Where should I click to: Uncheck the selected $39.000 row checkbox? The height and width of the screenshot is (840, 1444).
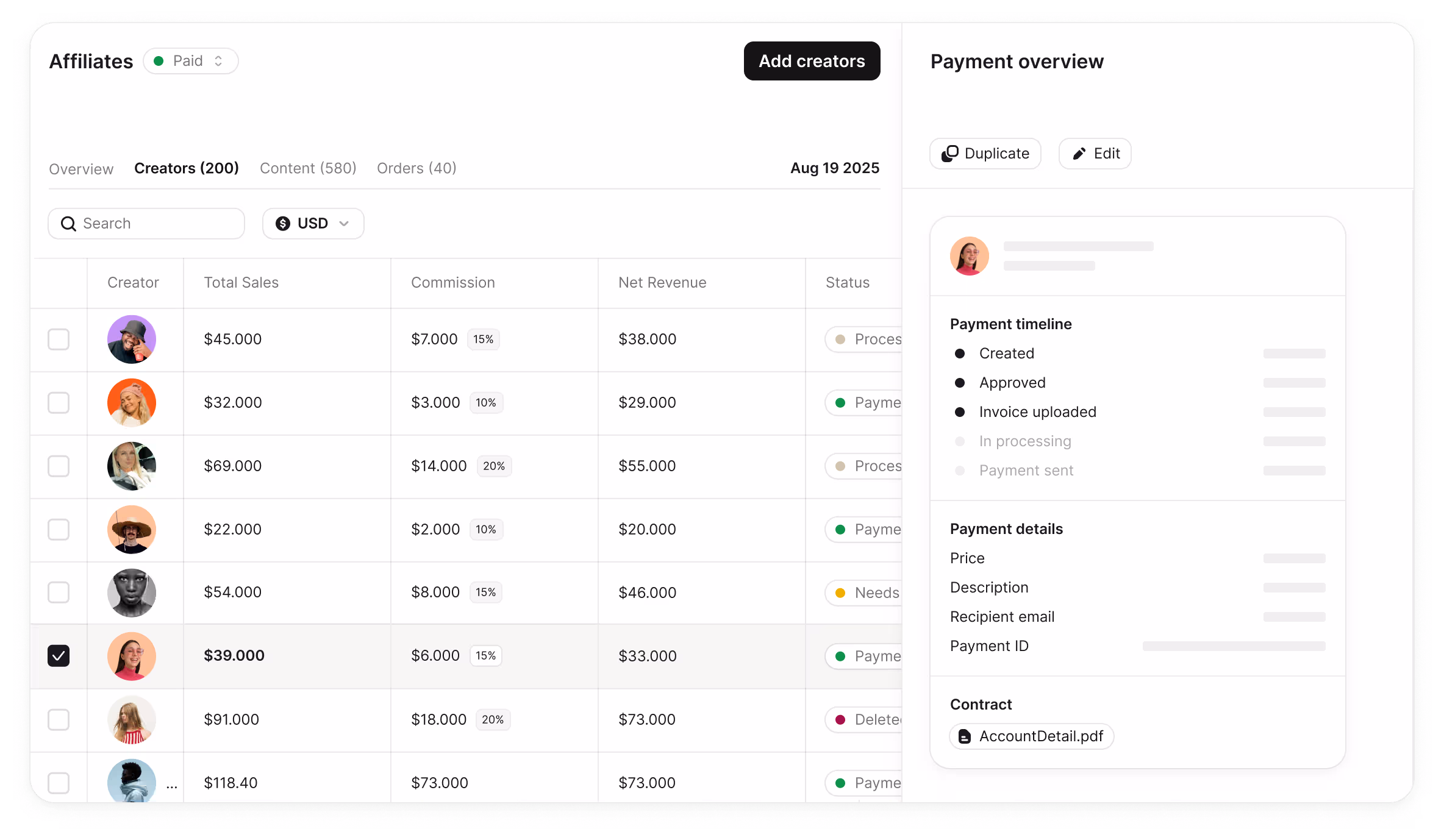pyautogui.click(x=59, y=656)
